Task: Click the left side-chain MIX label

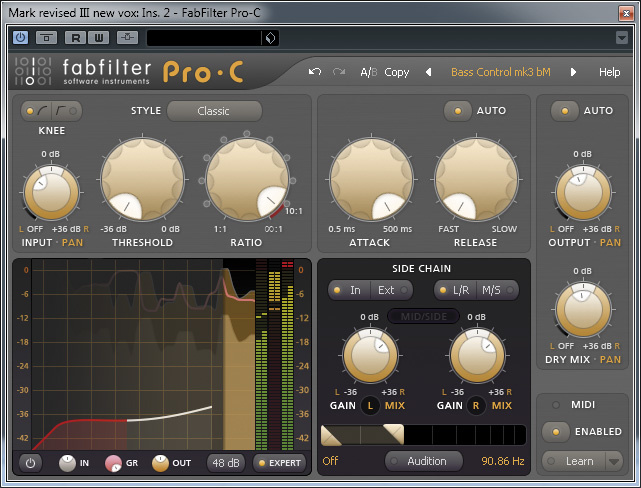Action: [395, 406]
